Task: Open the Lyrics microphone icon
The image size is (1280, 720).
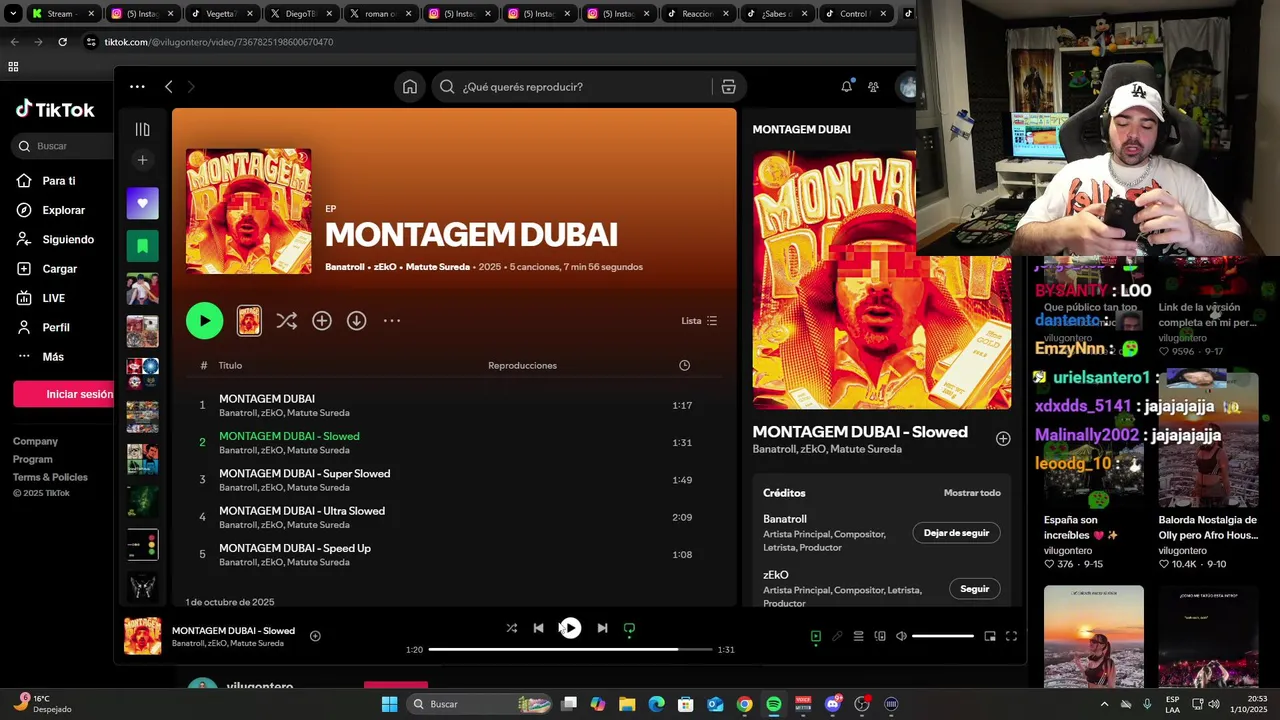Action: point(837,636)
